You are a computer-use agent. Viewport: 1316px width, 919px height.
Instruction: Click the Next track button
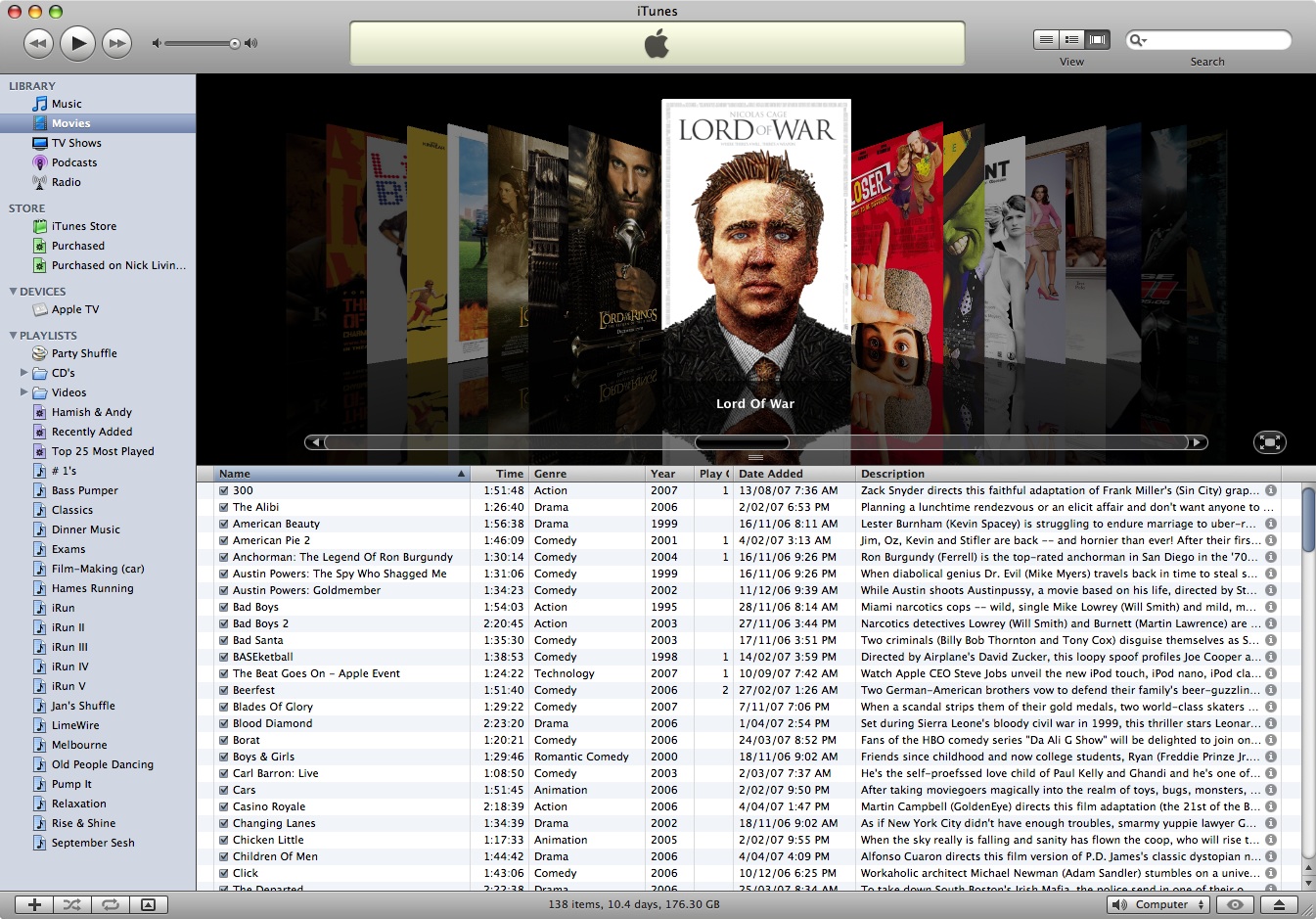[x=117, y=42]
